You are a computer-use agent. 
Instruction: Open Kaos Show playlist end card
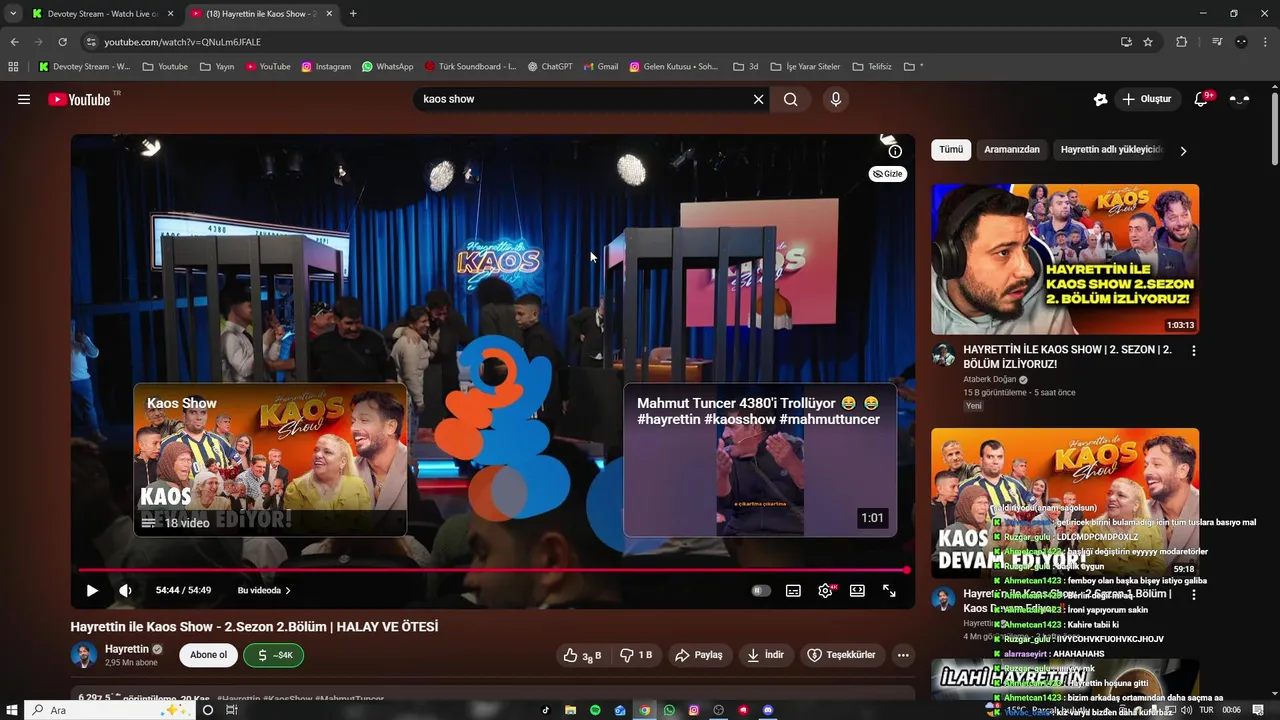pyautogui.click(x=270, y=460)
